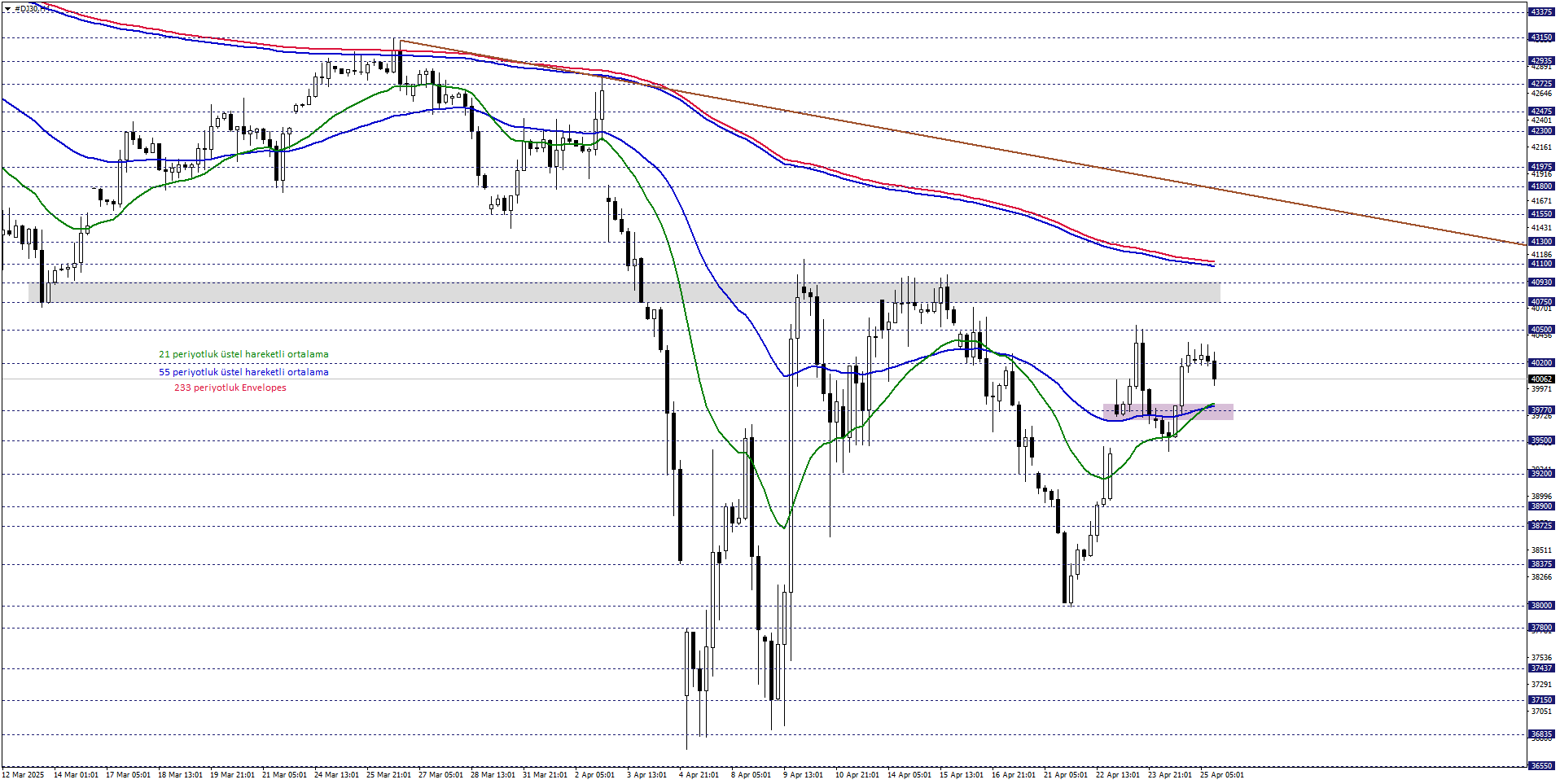
Task: Click the 42161 axis price value
Action: 1542,147
